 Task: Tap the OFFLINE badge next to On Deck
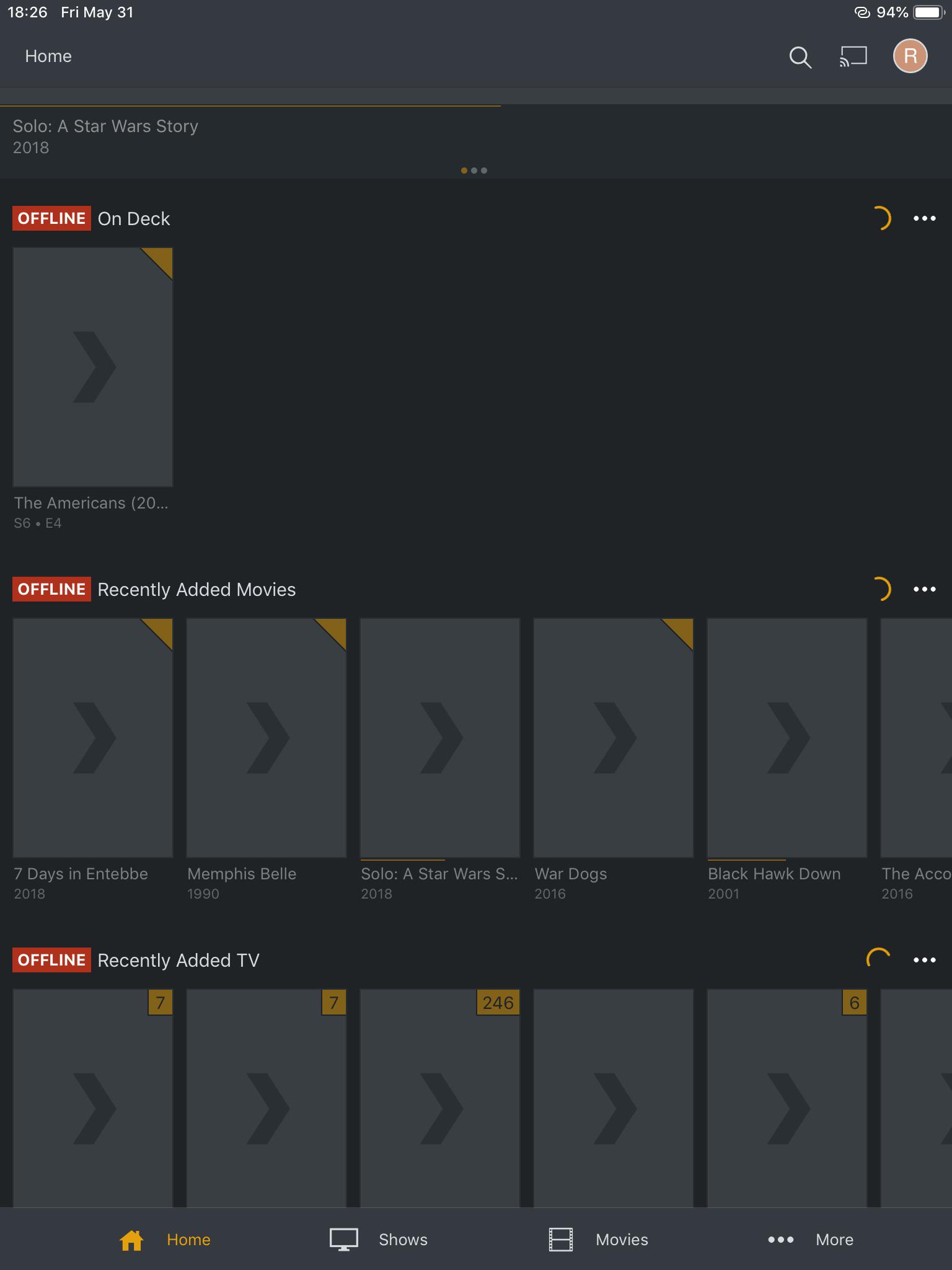51,218
